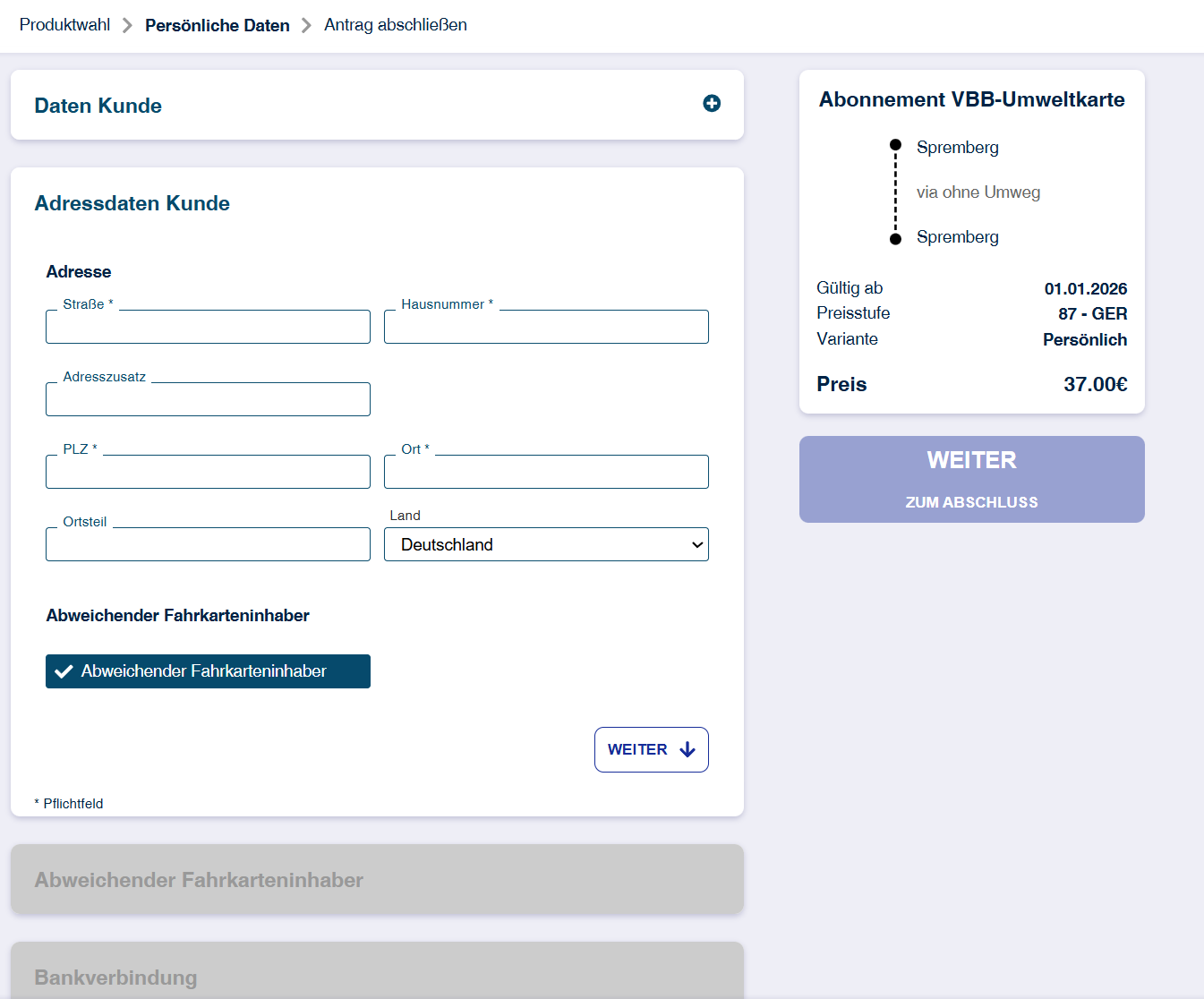Focus the Straße input field
The image size is (1204, 999).
[x=208, y=328]
